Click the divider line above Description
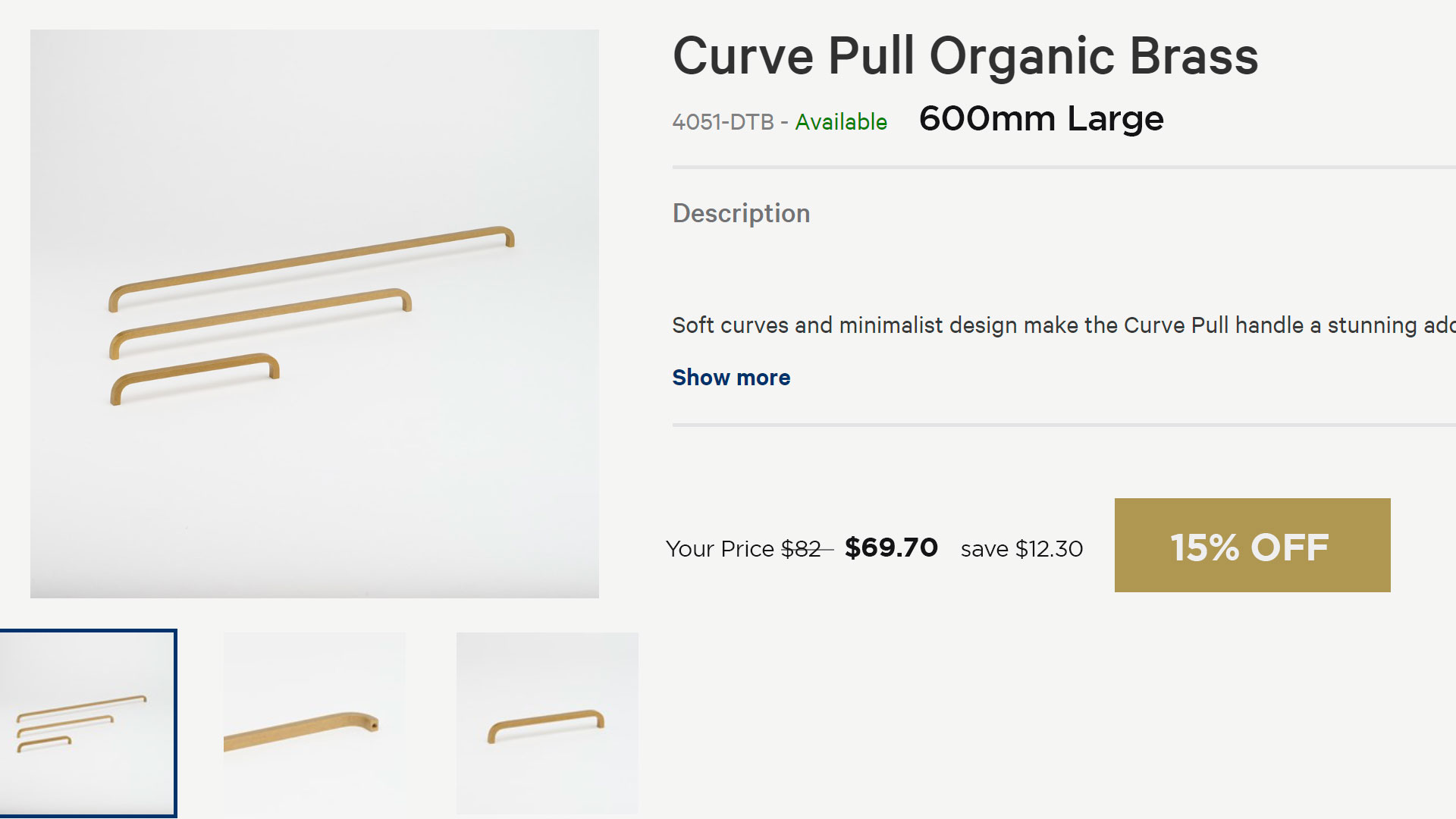Image resolution: width=1456 pixels, height=819 pixels. coord(1062,167)
